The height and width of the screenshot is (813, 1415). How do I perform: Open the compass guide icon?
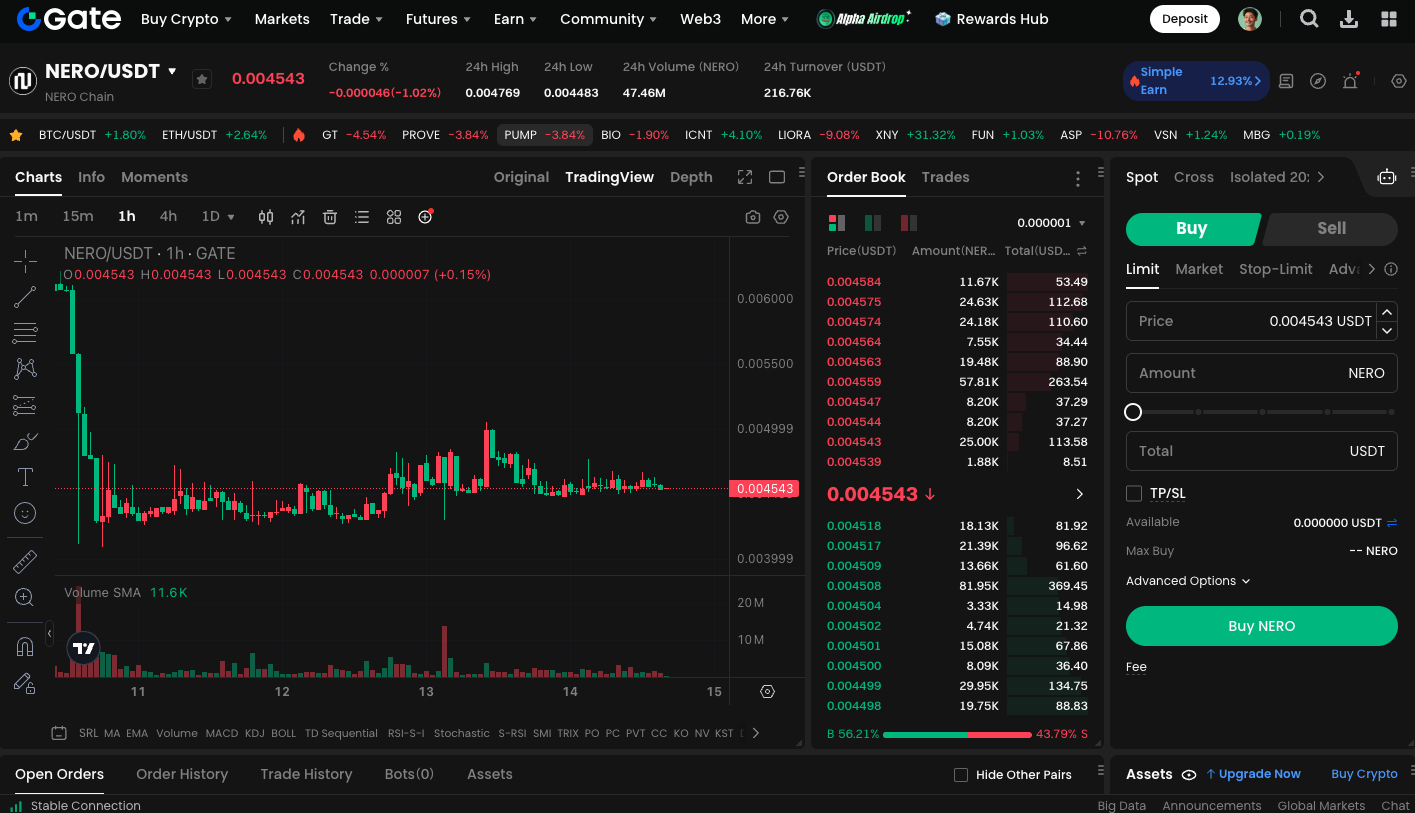coord(1318,81)
